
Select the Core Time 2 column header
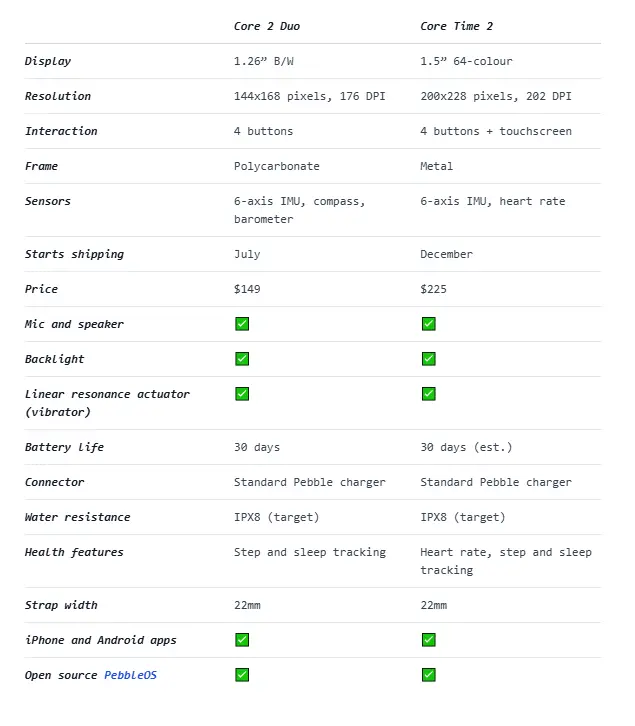456,26
